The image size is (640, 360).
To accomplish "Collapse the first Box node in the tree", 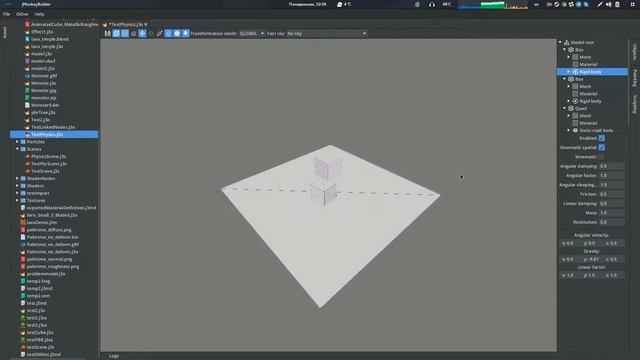I will pos(565,49).
